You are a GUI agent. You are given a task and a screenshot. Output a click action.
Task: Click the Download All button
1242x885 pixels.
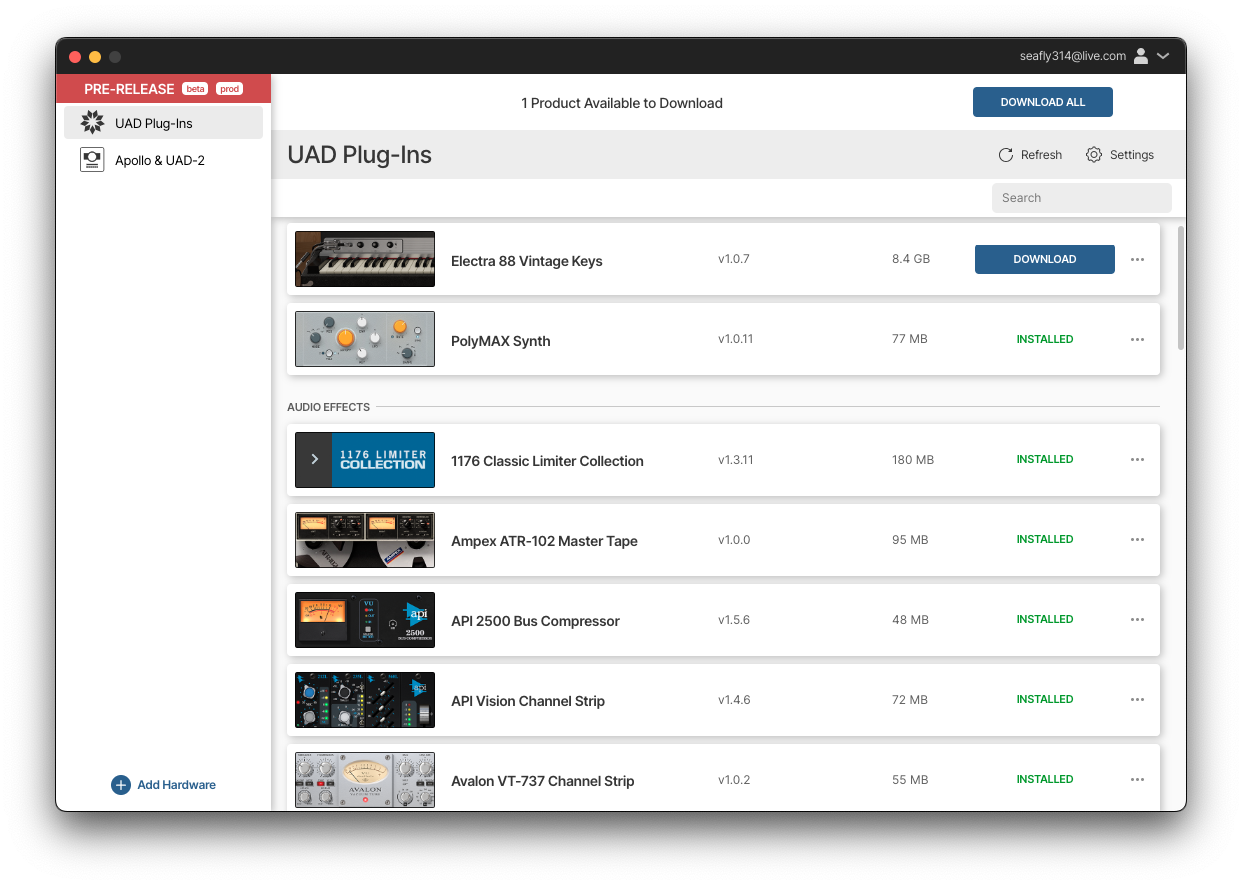1043,102
